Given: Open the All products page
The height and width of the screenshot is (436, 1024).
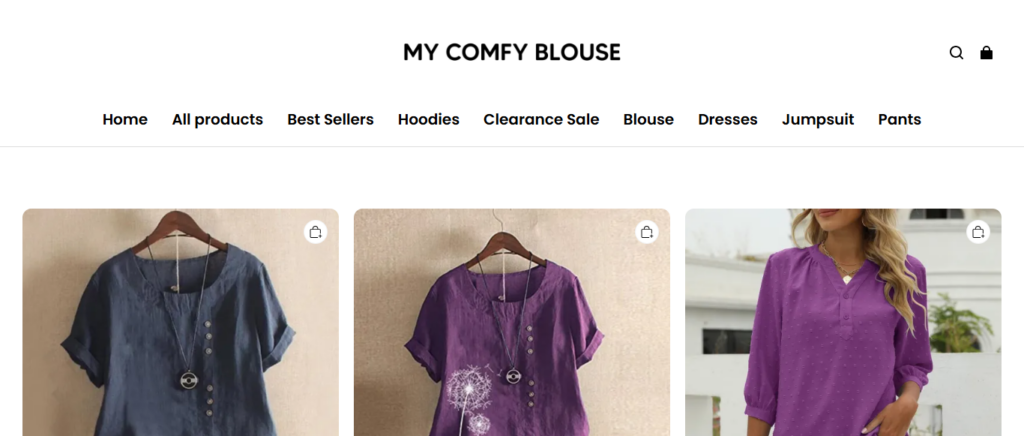Looking at the screenshot, I should coord(217,120).
